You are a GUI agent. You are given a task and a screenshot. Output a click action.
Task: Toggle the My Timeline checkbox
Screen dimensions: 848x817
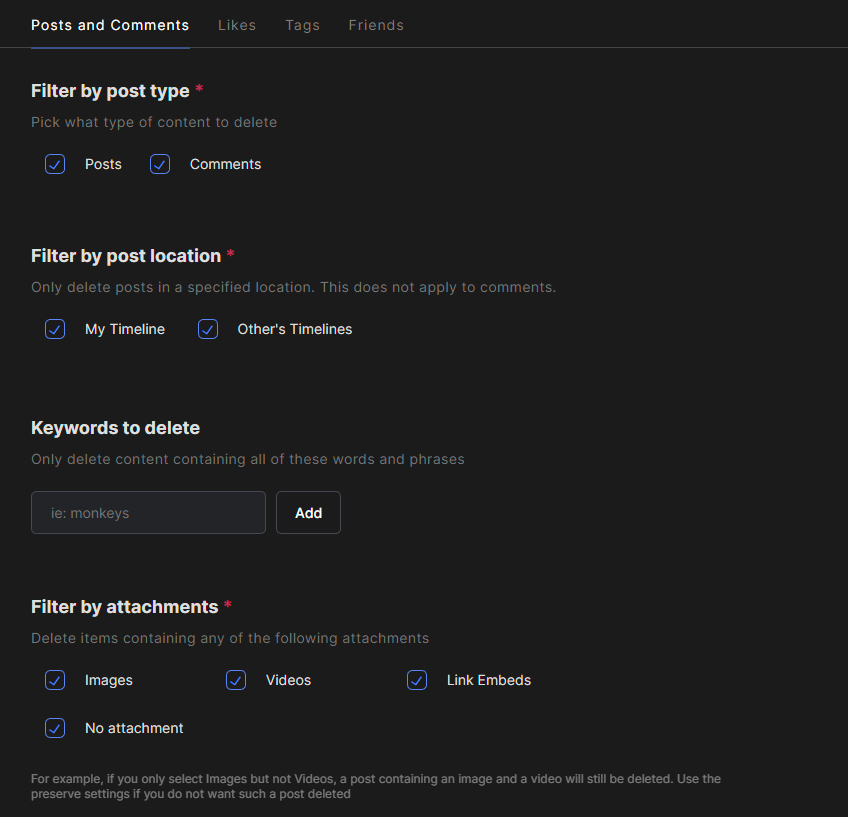(x=55, y=329)
